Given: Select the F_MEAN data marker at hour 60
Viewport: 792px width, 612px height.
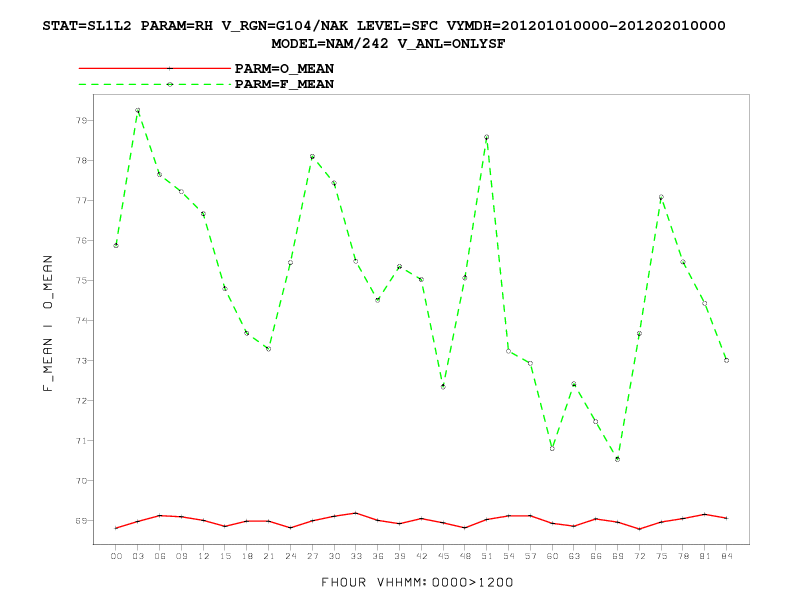Looking at the screenshot, I should [552, 448].
